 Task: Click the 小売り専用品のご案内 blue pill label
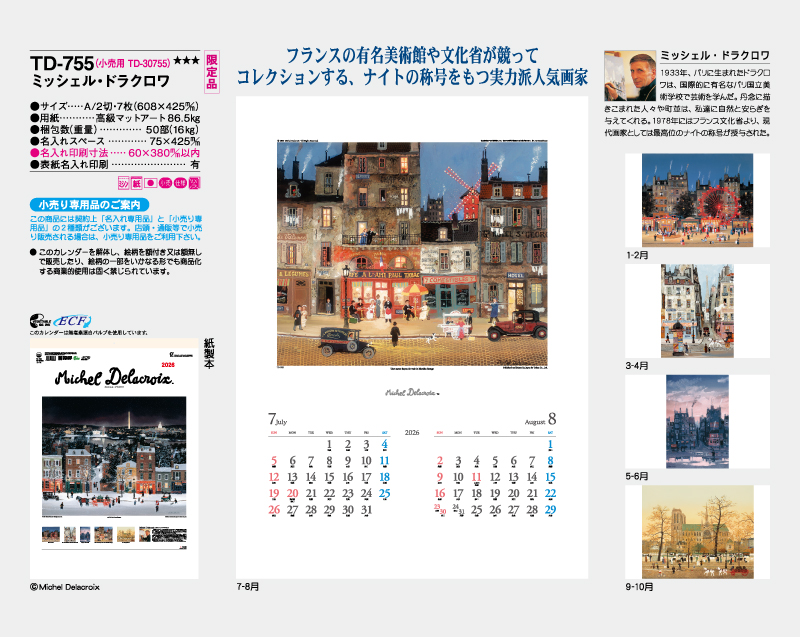89,205
